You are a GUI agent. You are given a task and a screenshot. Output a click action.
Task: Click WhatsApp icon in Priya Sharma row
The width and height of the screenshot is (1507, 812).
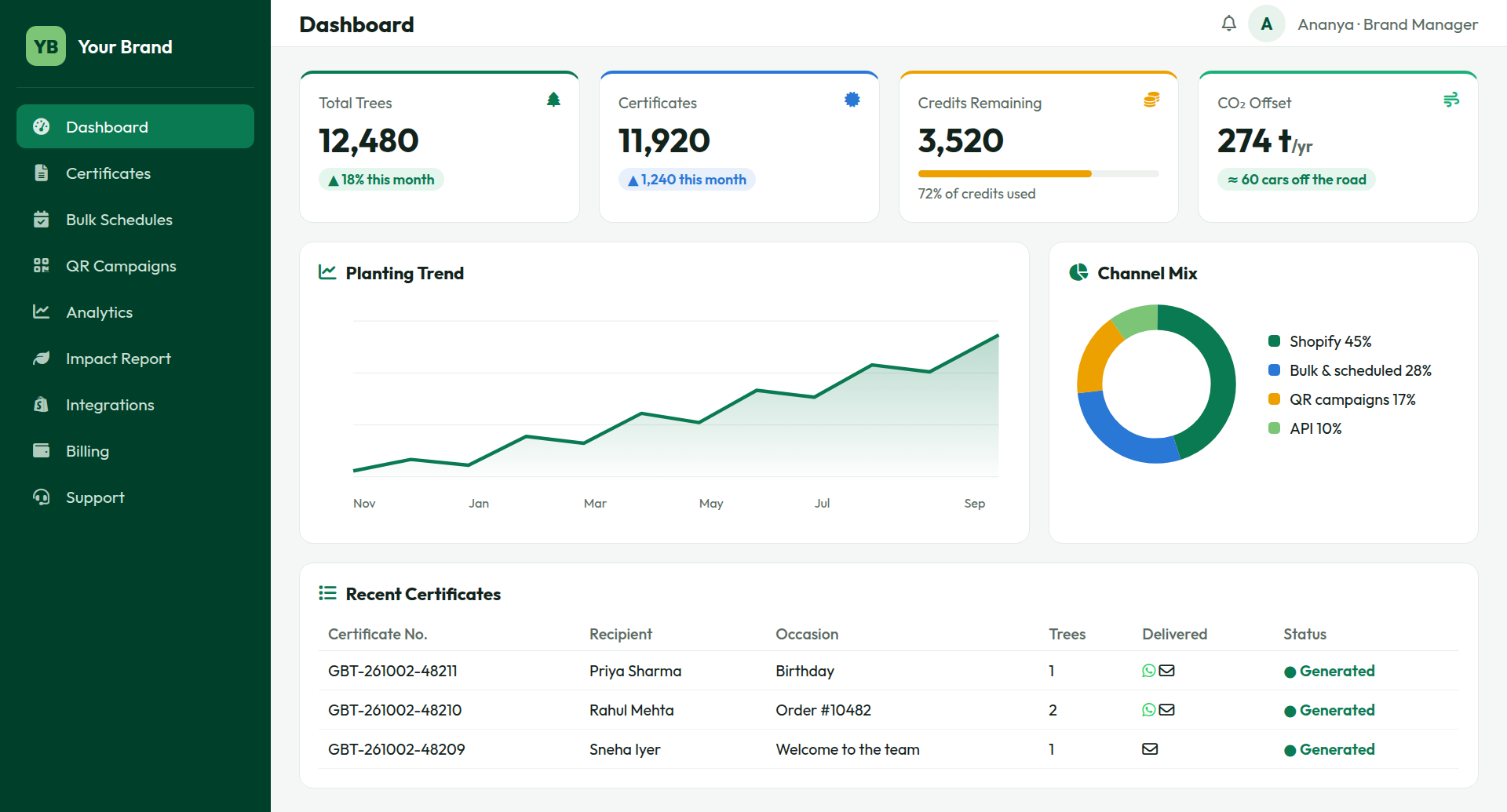coord(1149,671)
